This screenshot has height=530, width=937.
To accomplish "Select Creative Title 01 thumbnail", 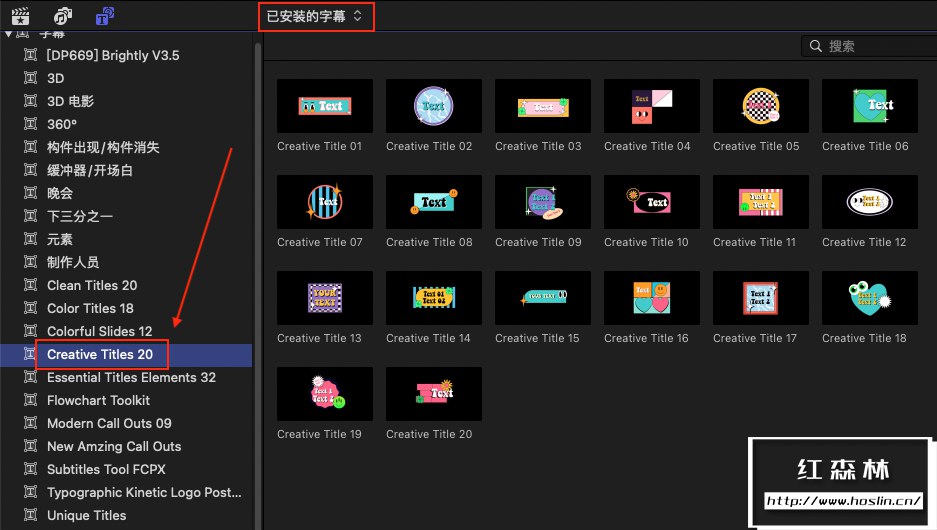I will coord(325,106).
